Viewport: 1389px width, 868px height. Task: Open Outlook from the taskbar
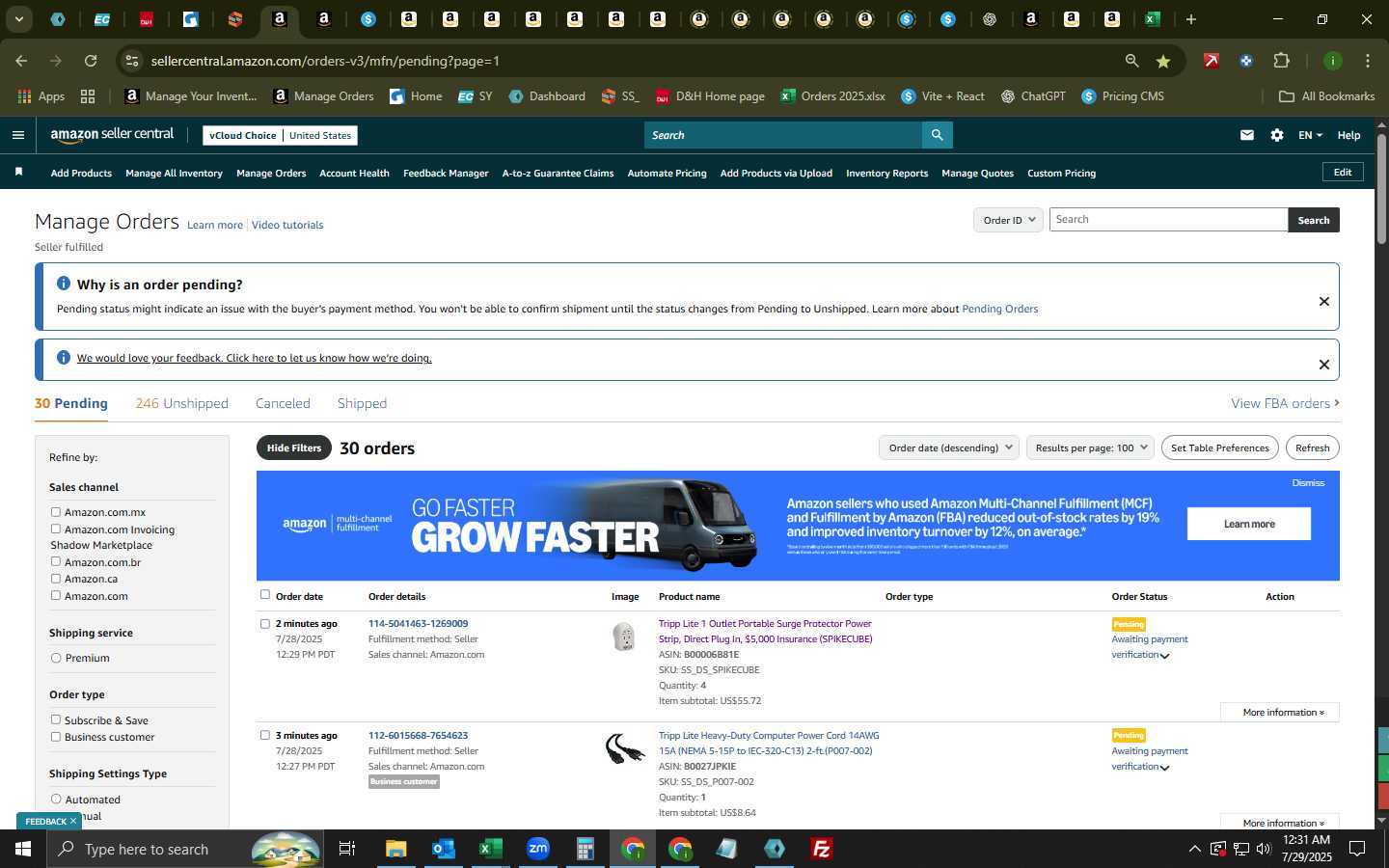(x=443, y=849)
